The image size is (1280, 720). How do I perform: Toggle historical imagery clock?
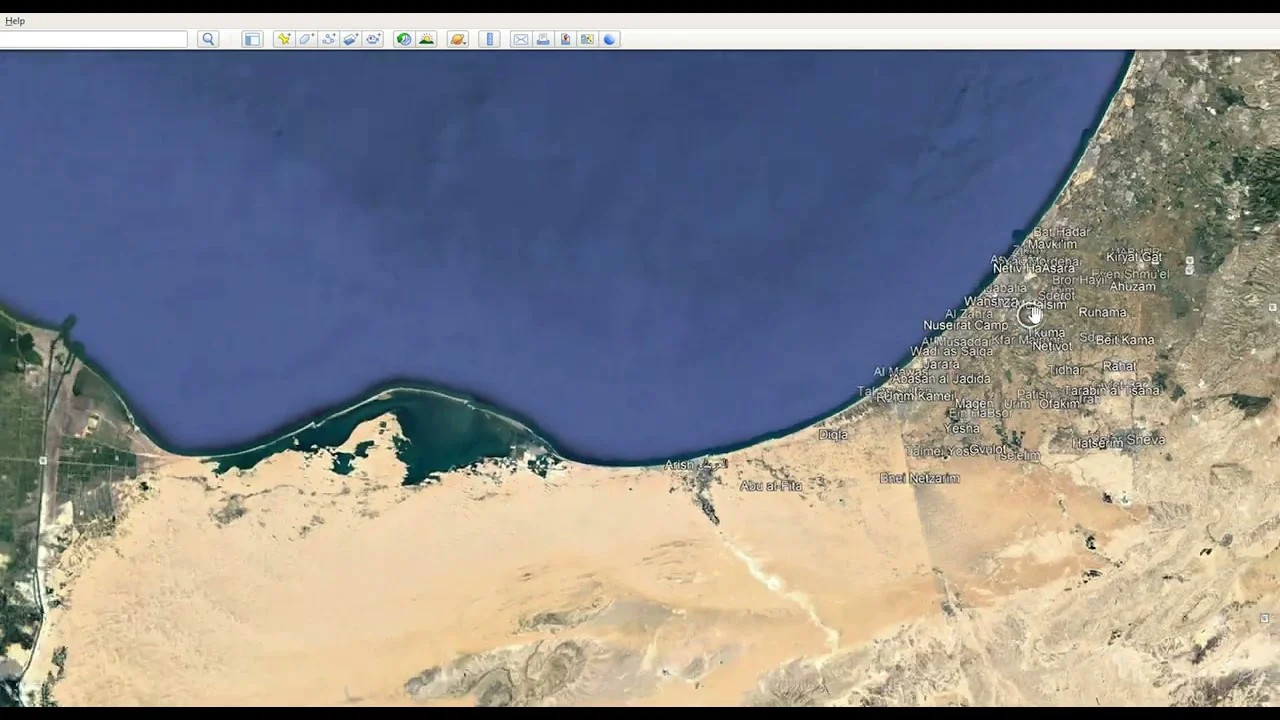coord(403,39)
